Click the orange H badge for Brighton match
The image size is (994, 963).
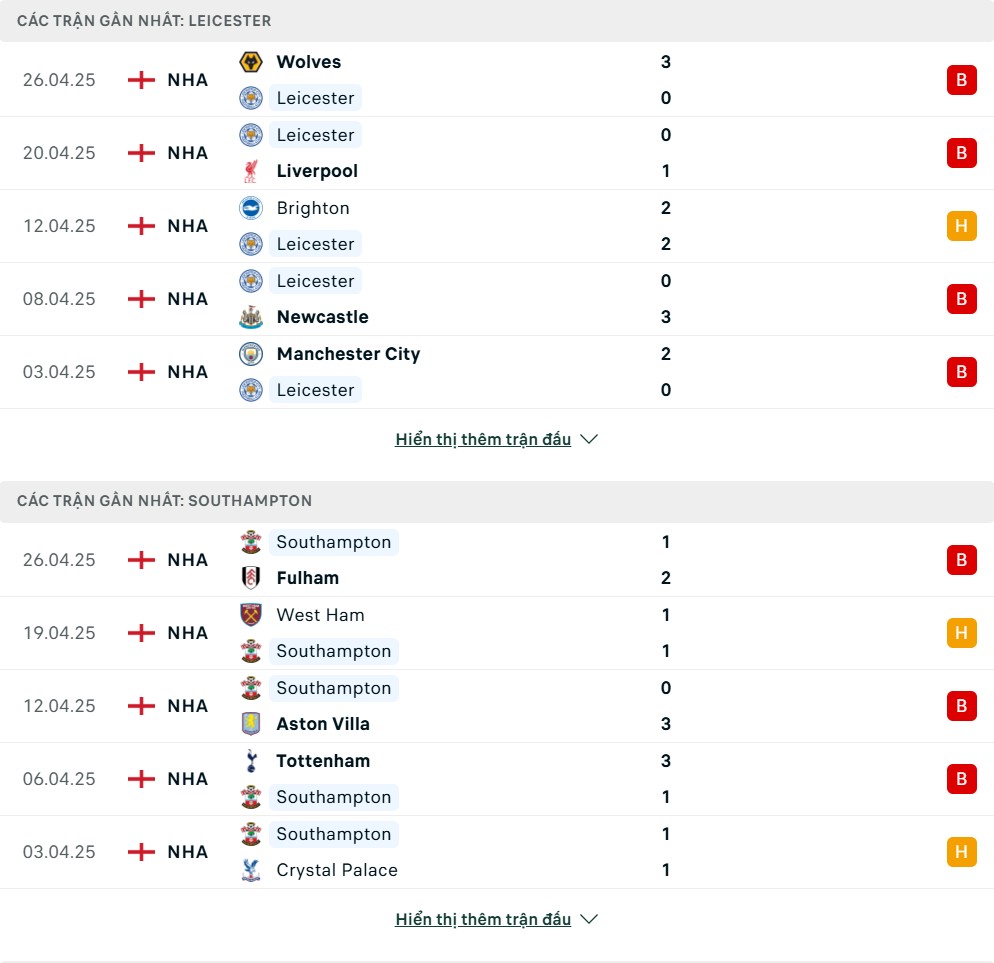[961, 226]
